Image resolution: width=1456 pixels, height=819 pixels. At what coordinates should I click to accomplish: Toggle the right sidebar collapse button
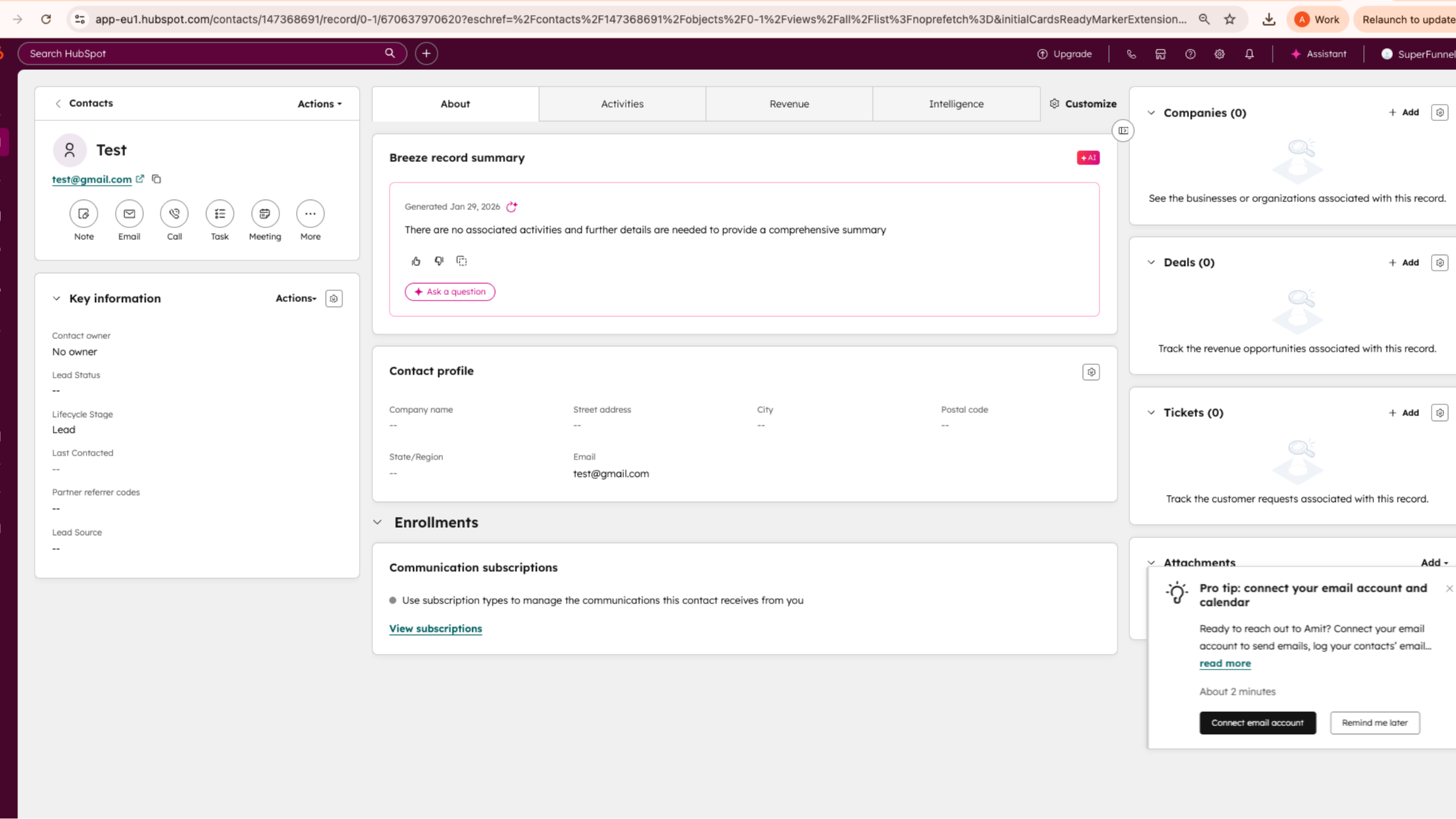(x=1123, y=131)
